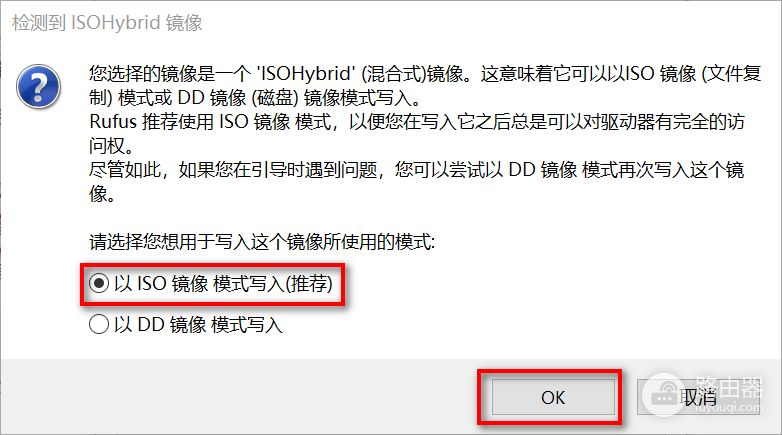782x435 pixels.
Task: Click the 问权。 line of the message
Action: pos(112,146)
